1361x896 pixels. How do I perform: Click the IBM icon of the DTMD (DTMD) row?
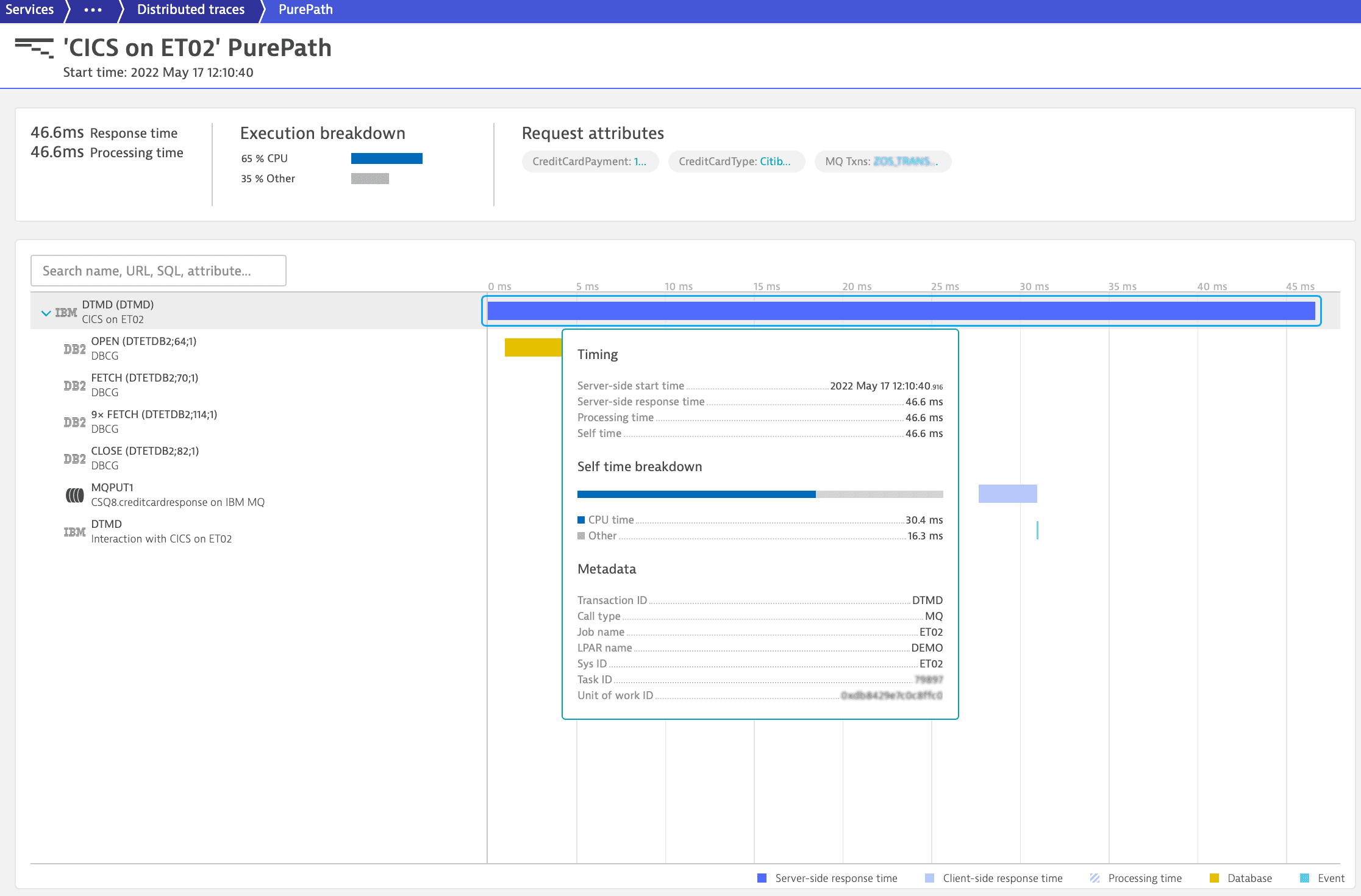pyautogui.click(x=66, y=313)
